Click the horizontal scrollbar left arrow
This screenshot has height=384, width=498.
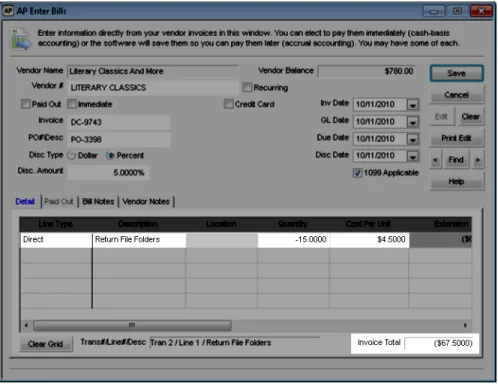(26, 325)
